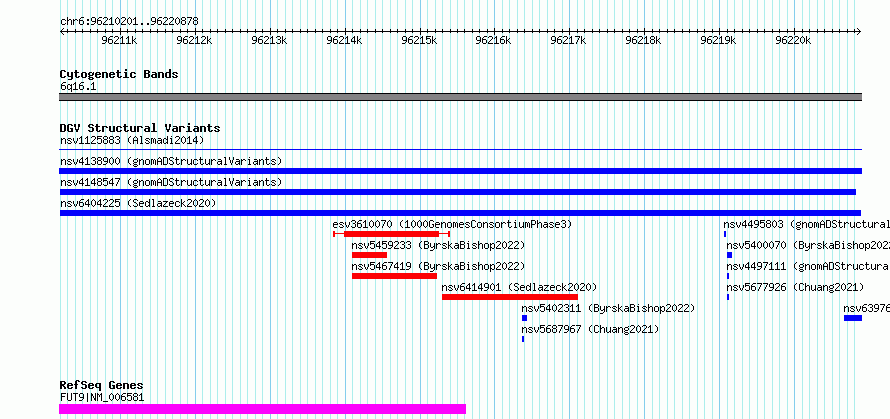Open variant nsv1125883 (Alsmadi2014) label
The width and height of the screenshot is (890, 419).
point(132,140)
